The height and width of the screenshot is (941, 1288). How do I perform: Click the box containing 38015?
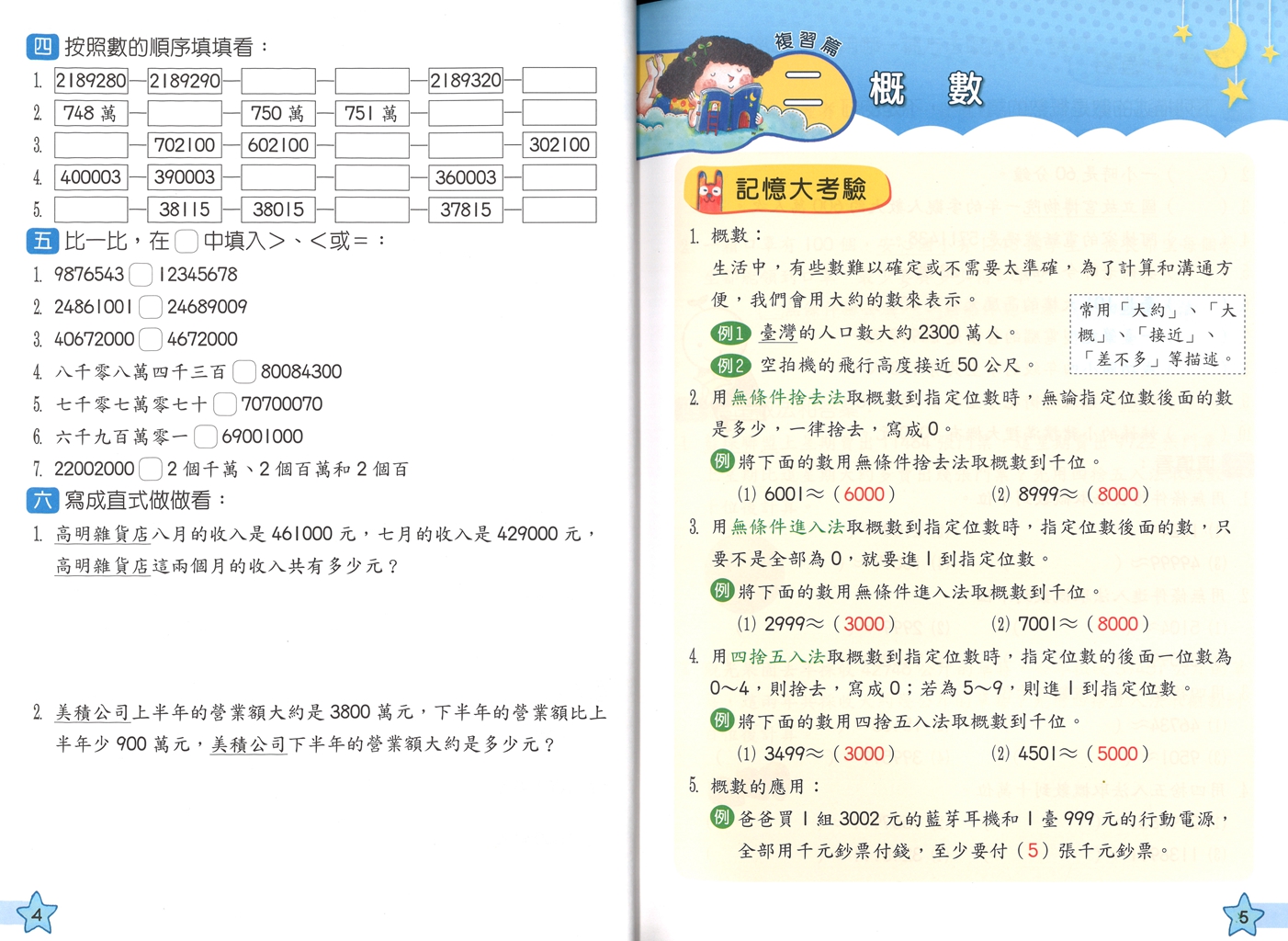(x=278, y=210)
